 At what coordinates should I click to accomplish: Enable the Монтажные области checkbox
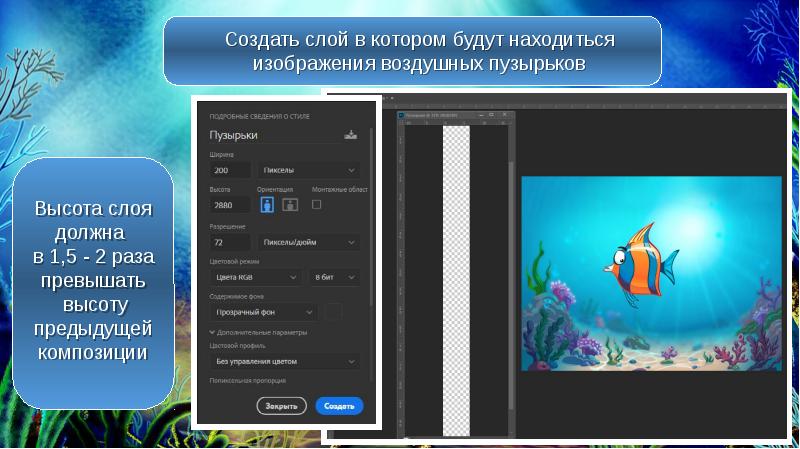317,204
